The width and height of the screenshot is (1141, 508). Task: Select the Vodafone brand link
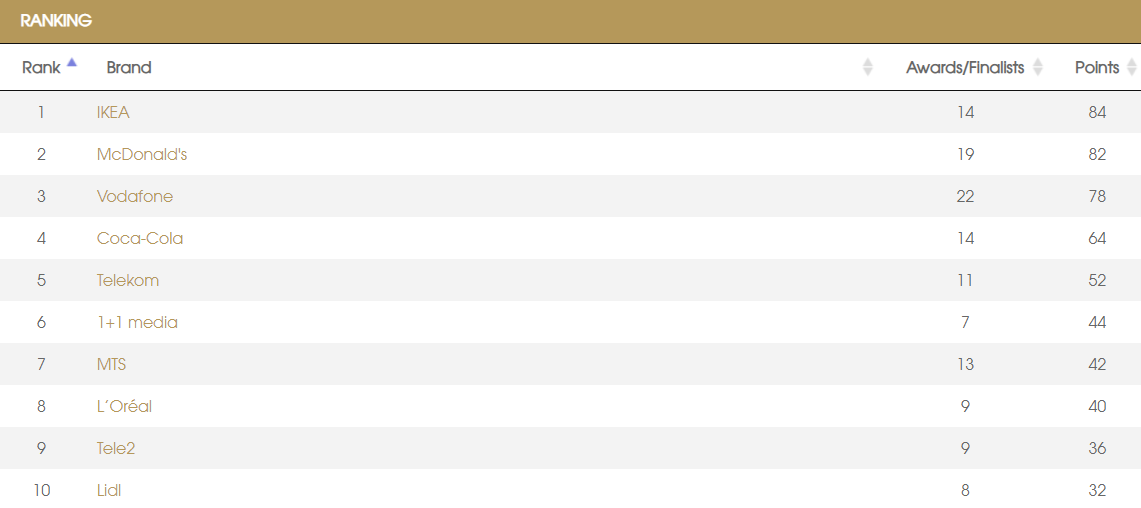tap(135, 196)
